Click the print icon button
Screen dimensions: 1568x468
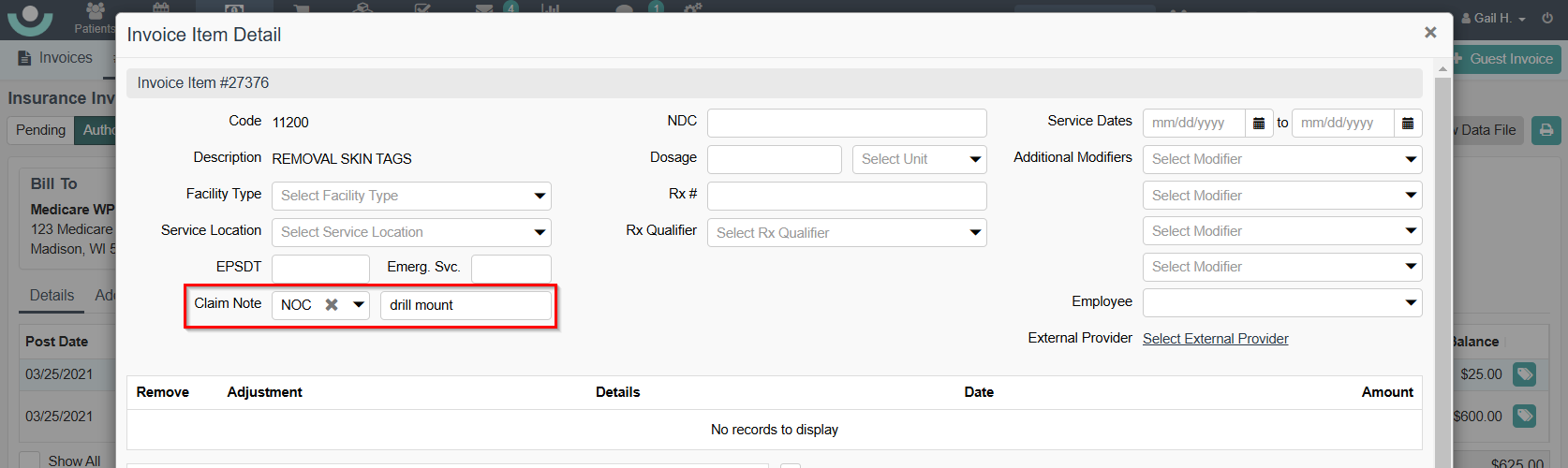coord(1546,130)
